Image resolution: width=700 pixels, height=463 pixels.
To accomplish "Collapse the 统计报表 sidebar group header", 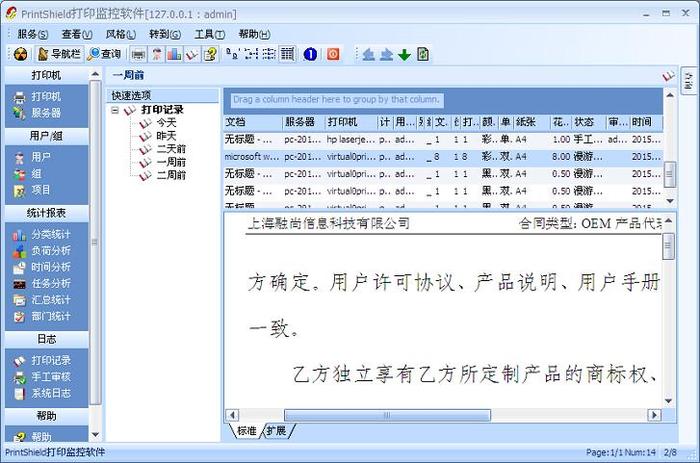I will click(x=46, y=213).
